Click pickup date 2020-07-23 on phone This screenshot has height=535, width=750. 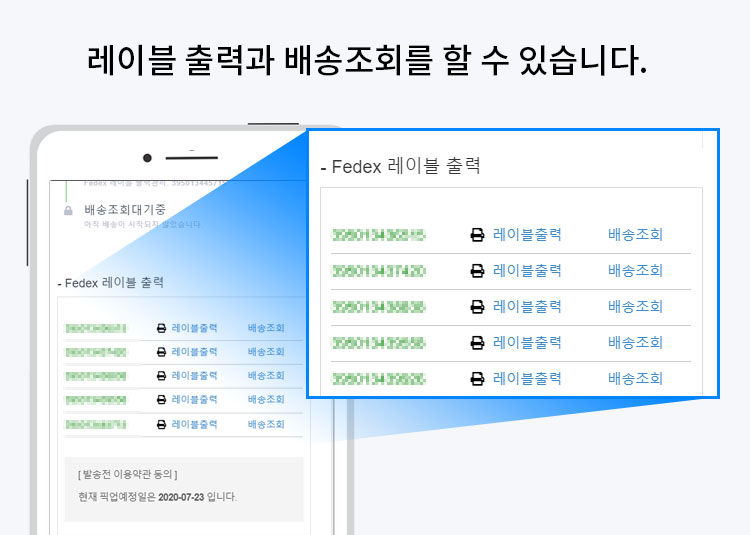point(181,497)
